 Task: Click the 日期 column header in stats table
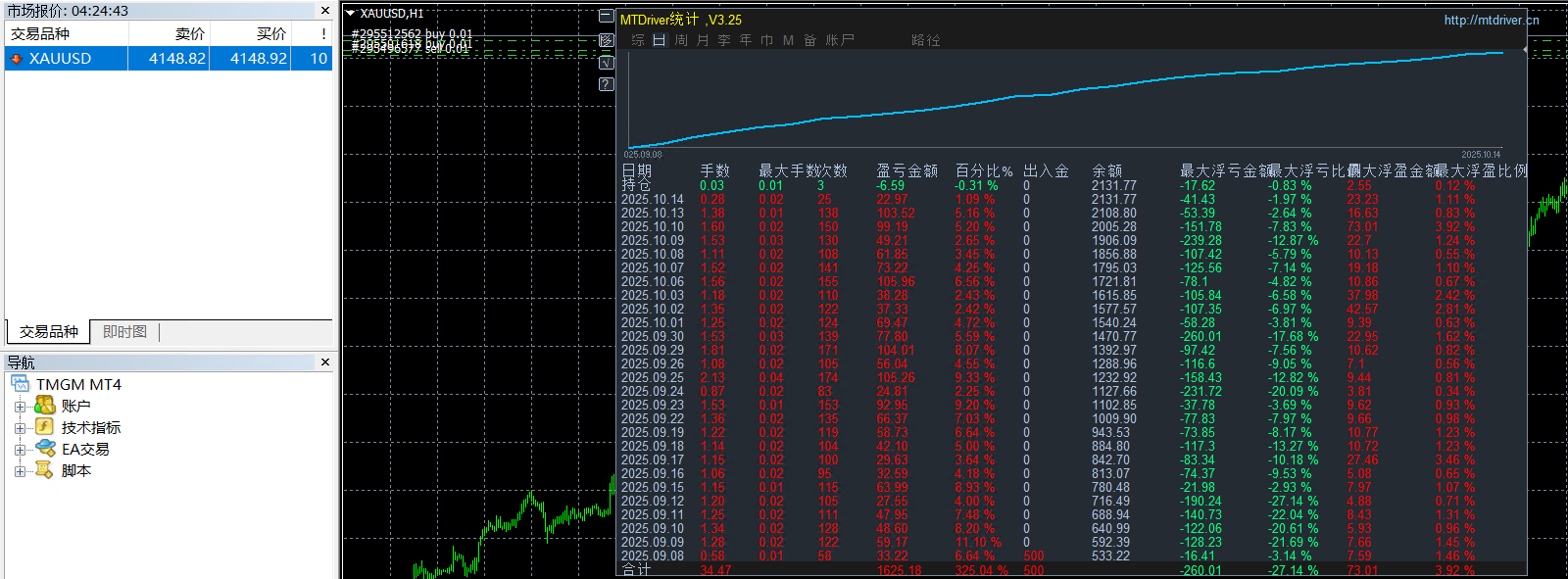coord(637,170)
